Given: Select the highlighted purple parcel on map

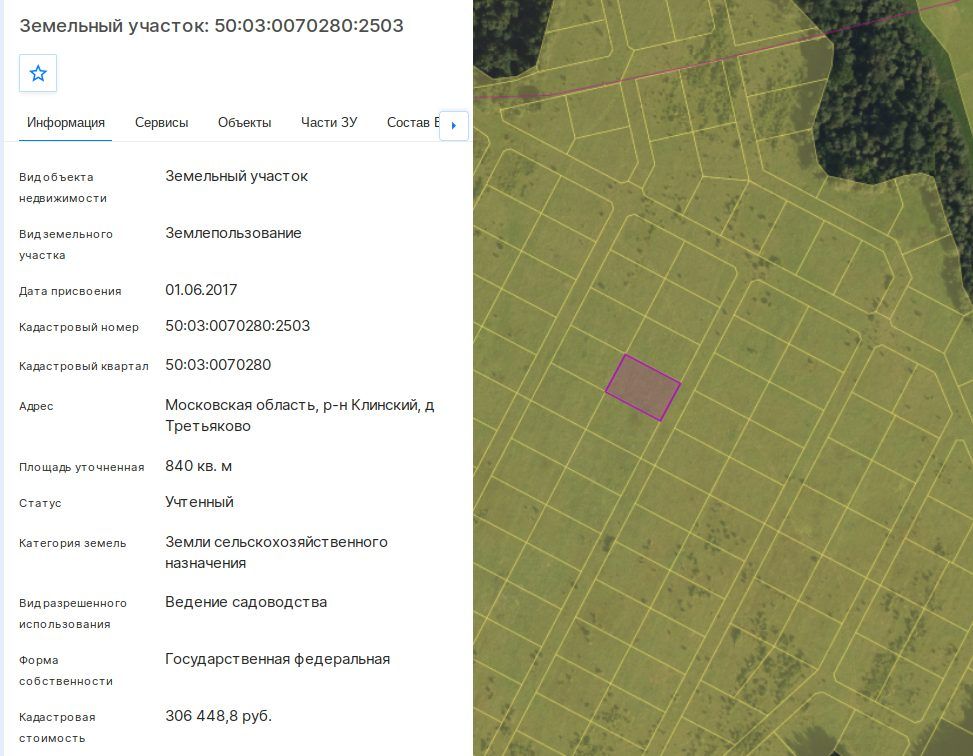Looking at the screenshot, I should 643,388.
